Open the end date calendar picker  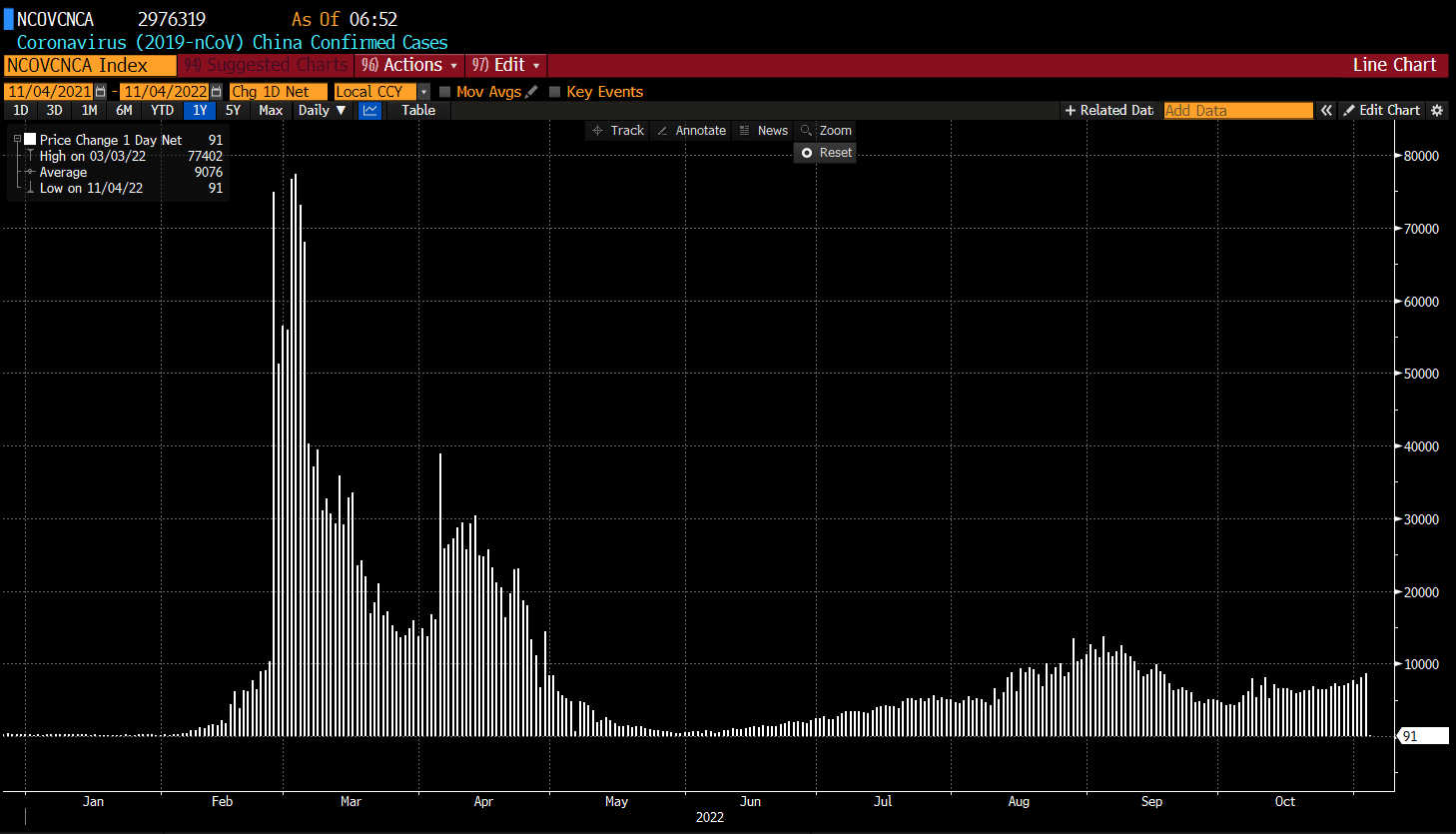coord(216,92)
